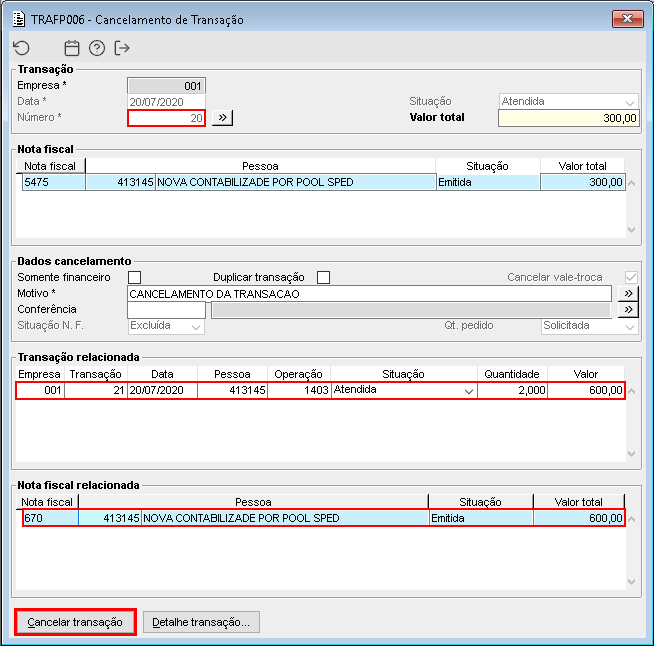This screenshot has height=646, width=654.
Task: Click the refresh/undo toolbar icon
Action: (x=22, y=48)
